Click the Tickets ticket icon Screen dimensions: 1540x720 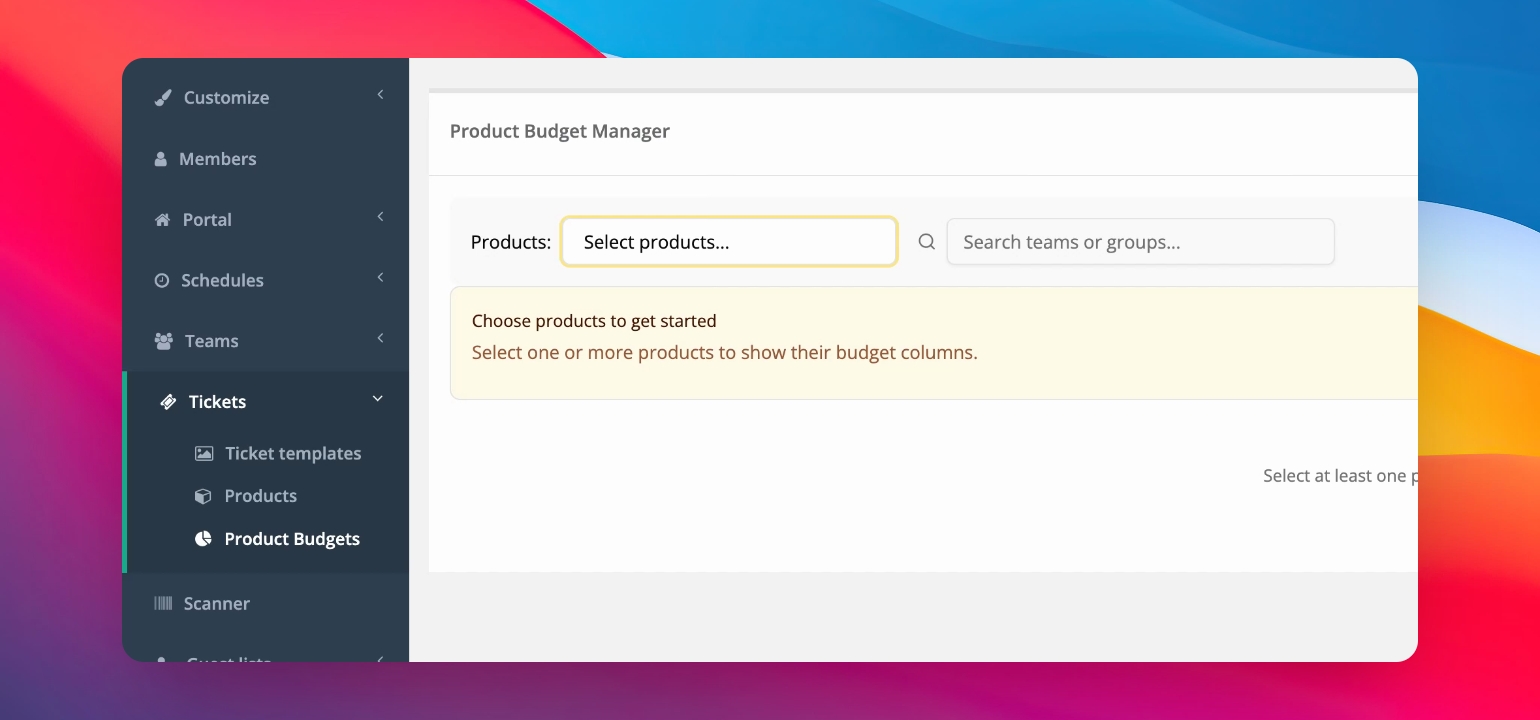168,402
